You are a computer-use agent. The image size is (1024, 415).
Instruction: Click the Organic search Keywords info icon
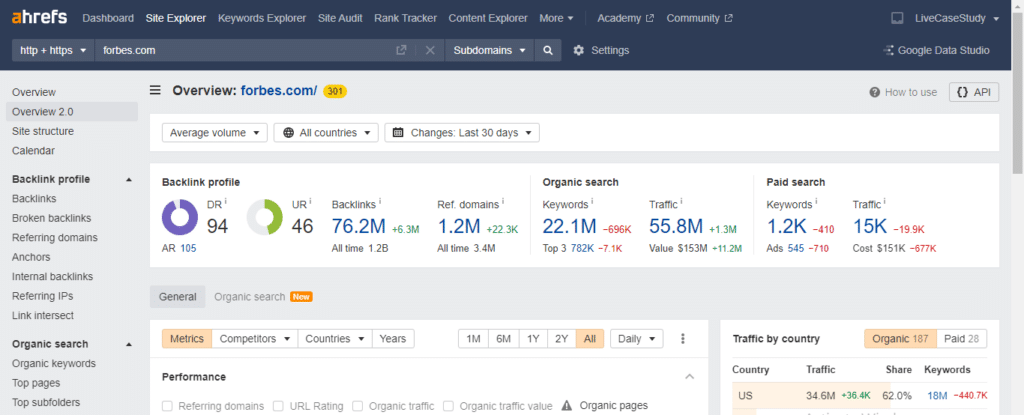point(592,201)
